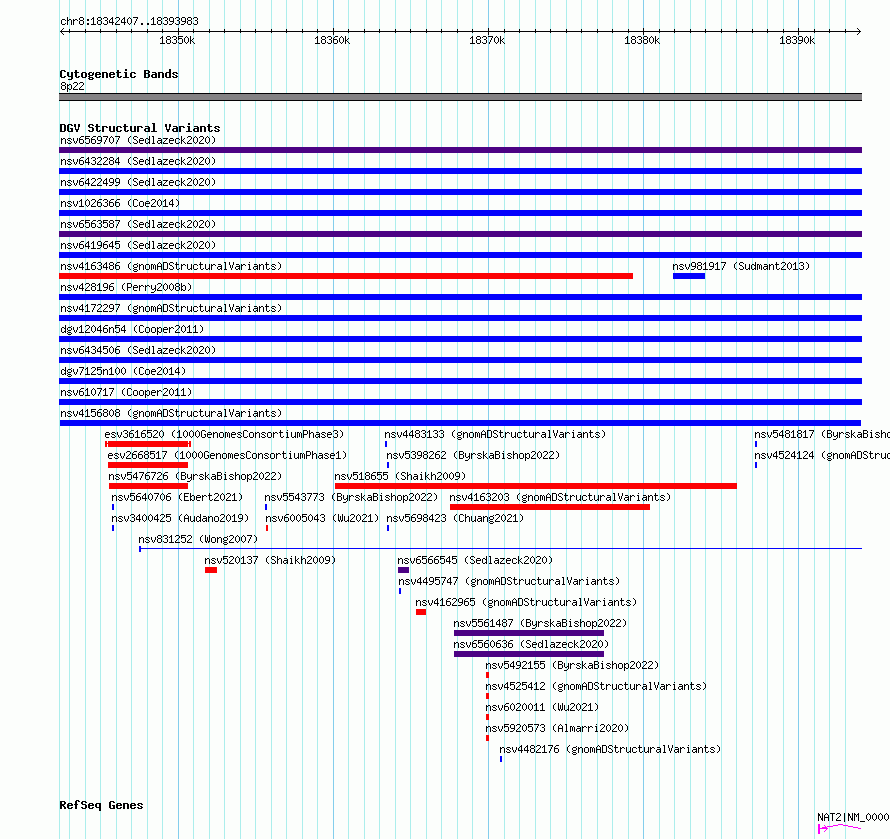Click nsv5481817 (ByrskaBishop) label
The image size is (890, 839).
821,434
